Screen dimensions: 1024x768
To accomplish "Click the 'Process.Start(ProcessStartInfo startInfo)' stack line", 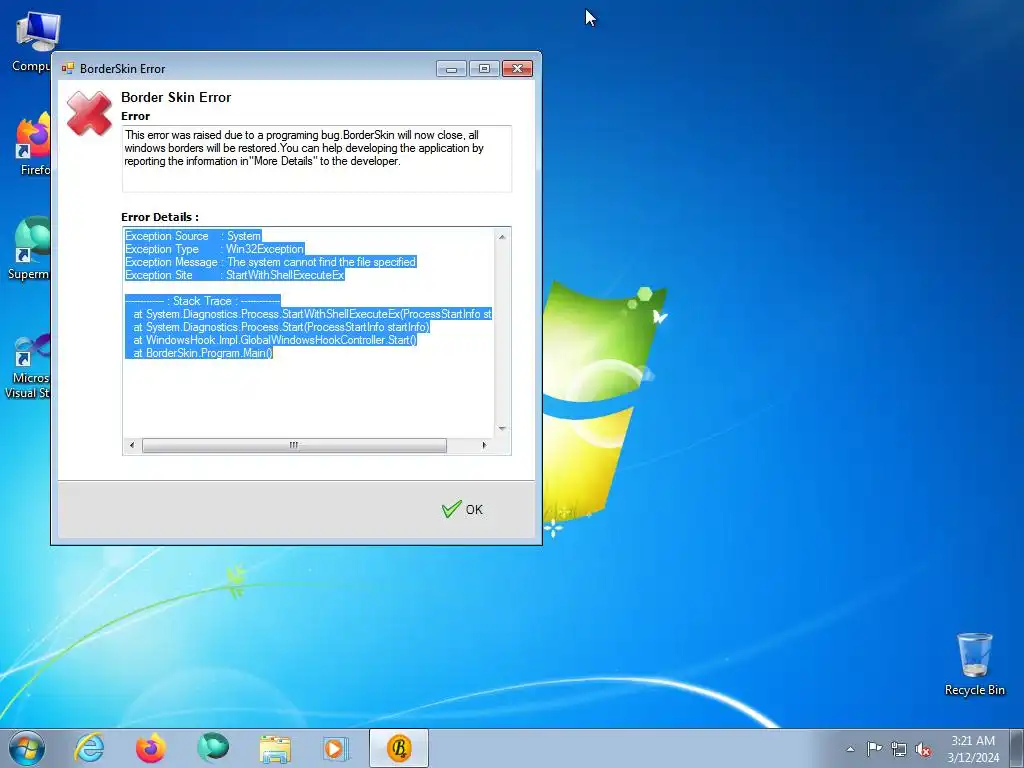I will point(278,327).
